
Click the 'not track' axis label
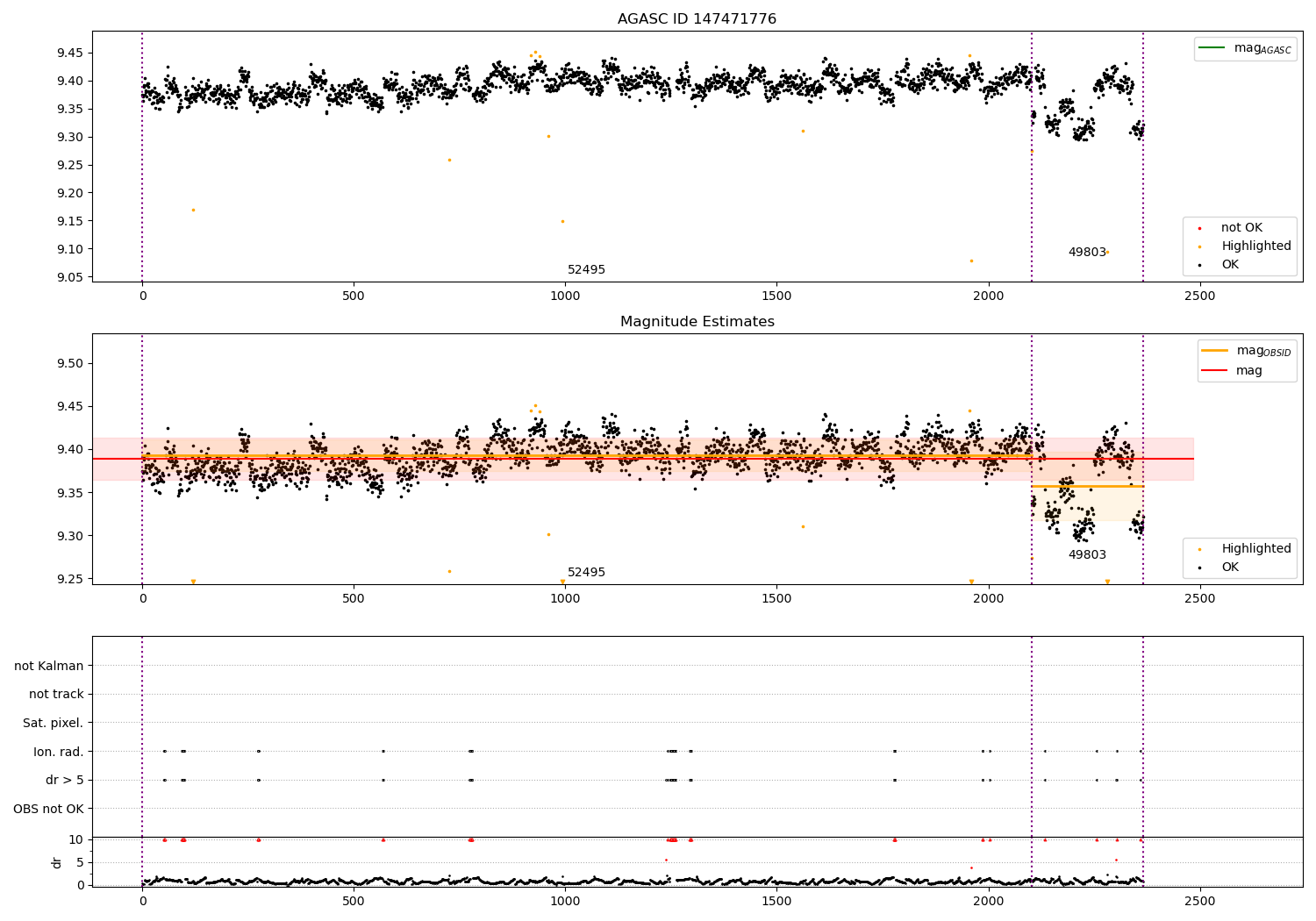(x=56, y=695)
